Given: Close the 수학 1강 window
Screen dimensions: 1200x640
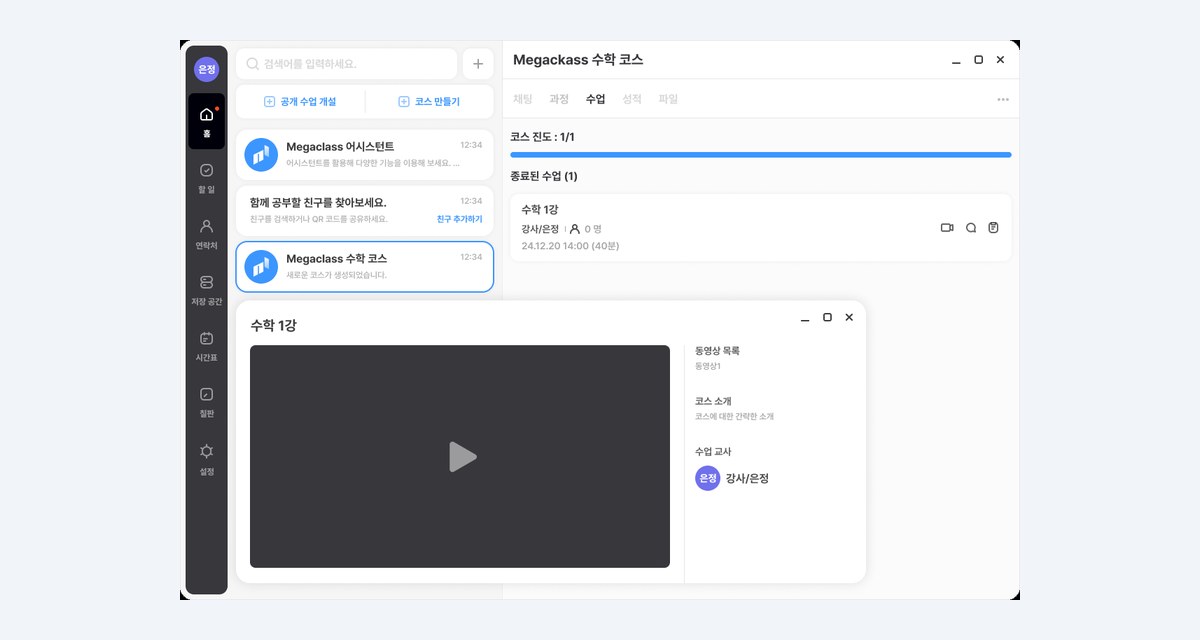Looking at the screenshot, I should 849,317.
